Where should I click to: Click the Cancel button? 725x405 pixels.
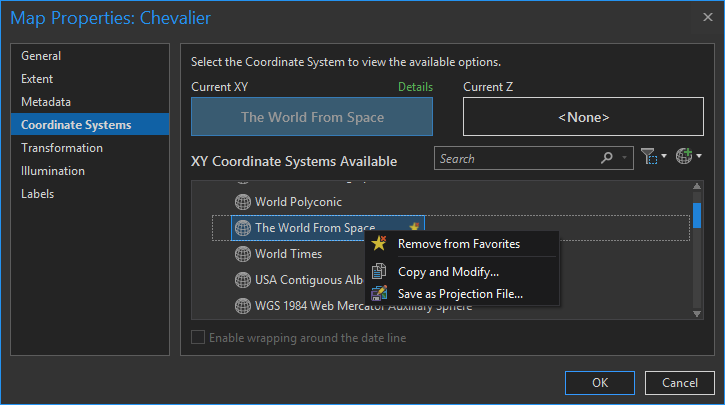[x=680, y=382]
